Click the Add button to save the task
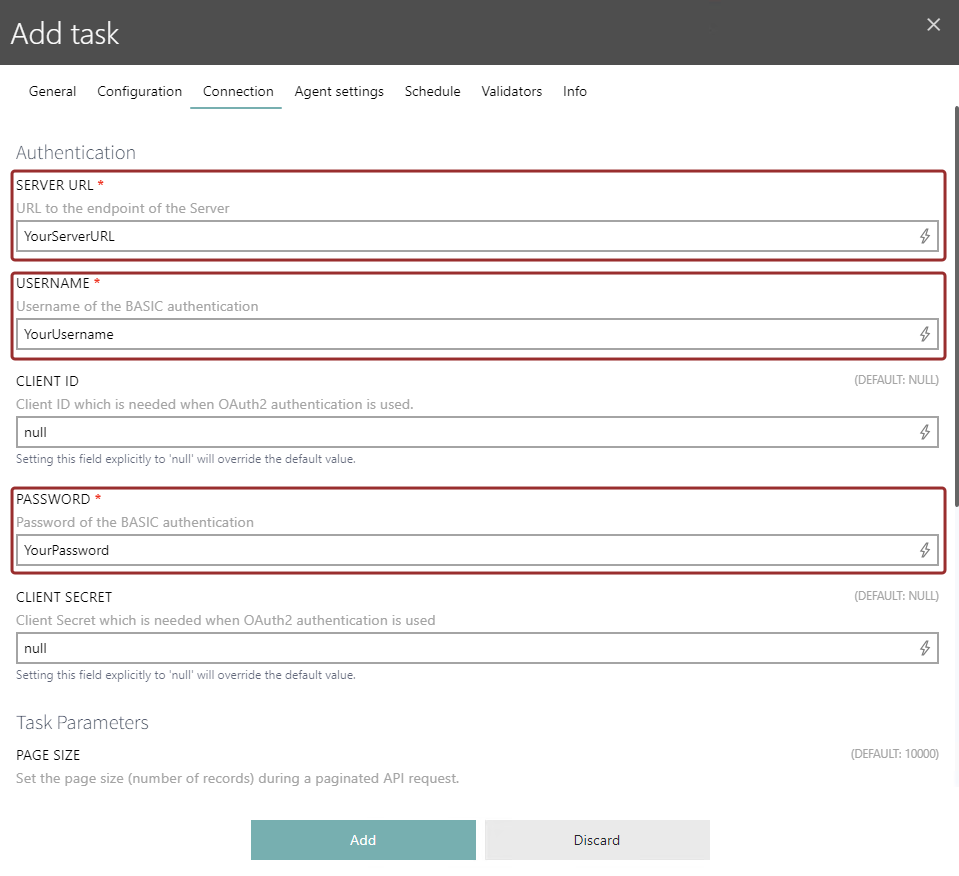Viewport: 959px width, 876px height. (363, 840)
